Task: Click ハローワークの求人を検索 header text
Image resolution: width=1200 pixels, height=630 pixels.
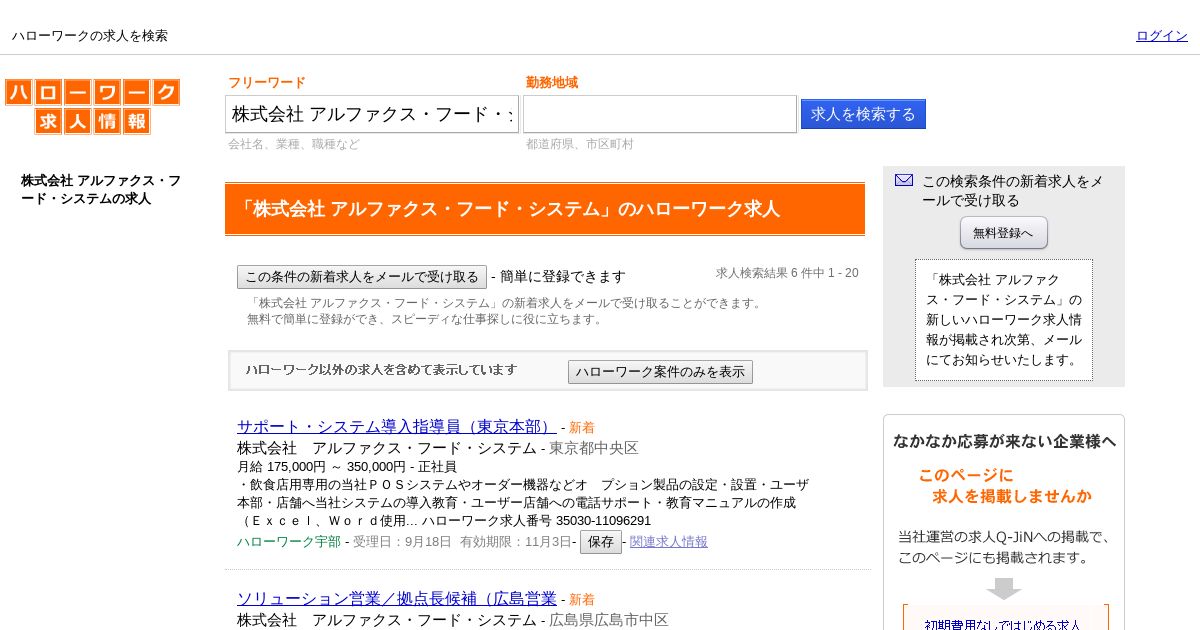Action: 90,36
